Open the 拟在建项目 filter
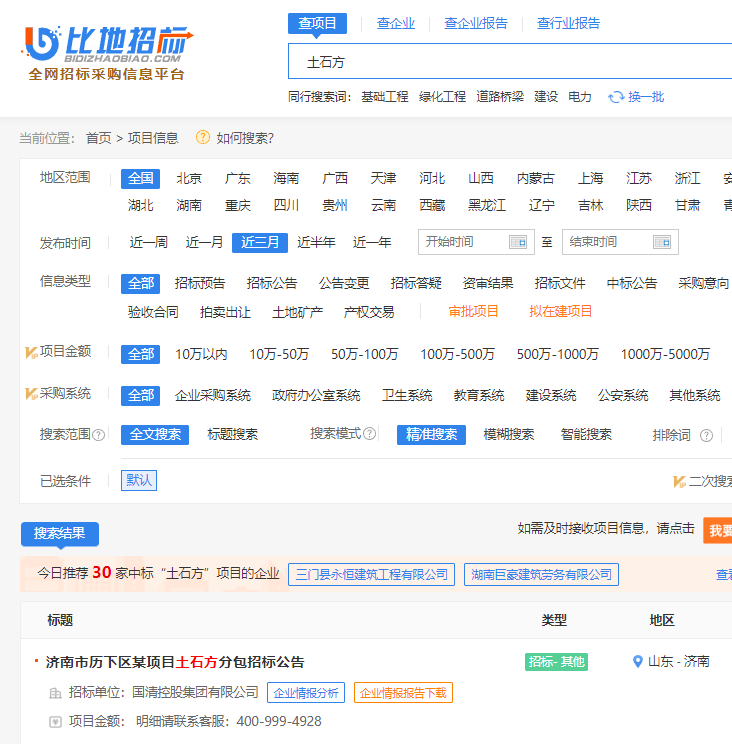 [561, 312]
